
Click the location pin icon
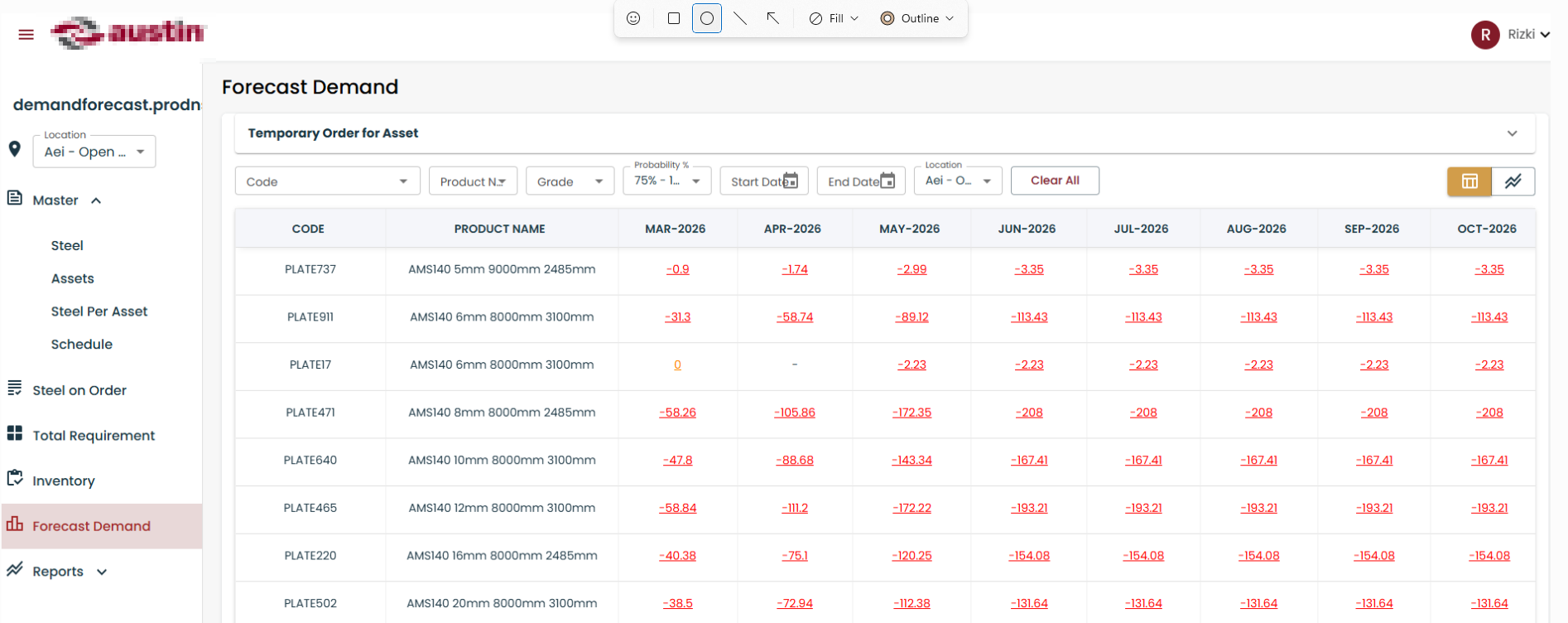point(14,148)
